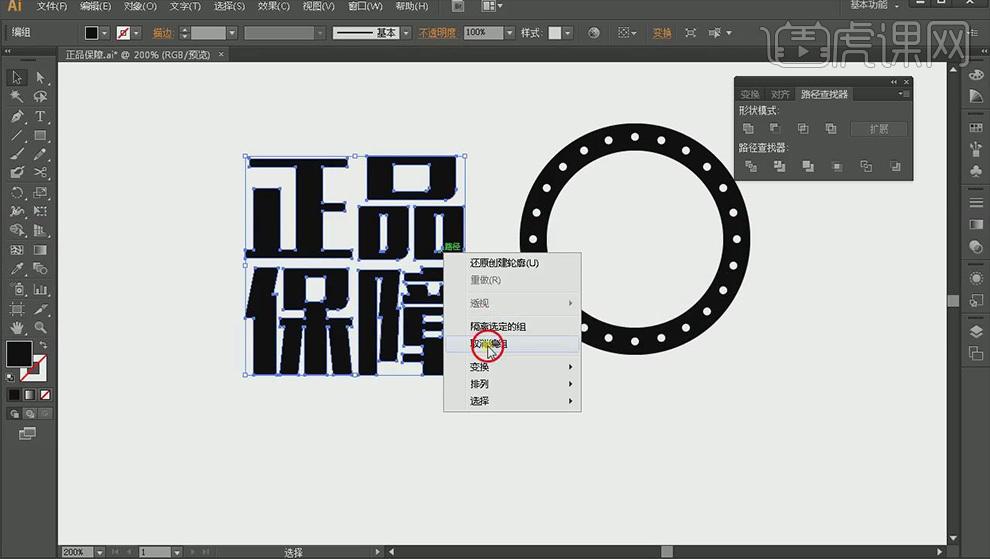Click Merge pathfinder icon
990x559 pixels.
[x=808, y=166]
